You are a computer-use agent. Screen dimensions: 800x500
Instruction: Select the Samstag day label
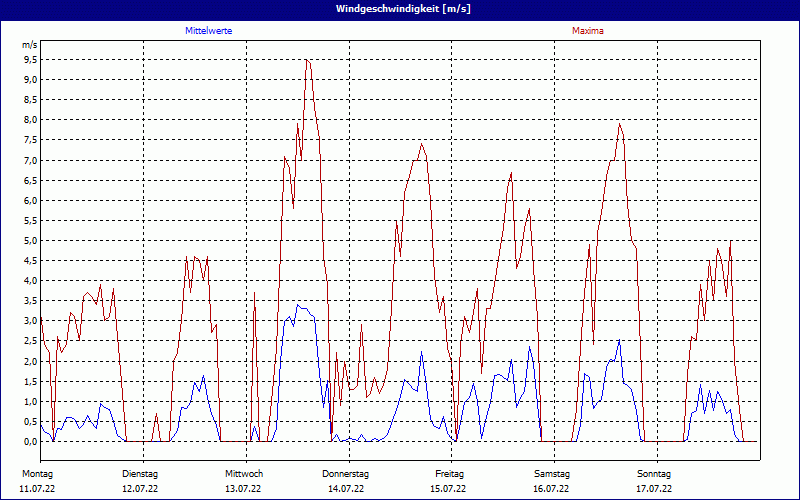[551, 473]
